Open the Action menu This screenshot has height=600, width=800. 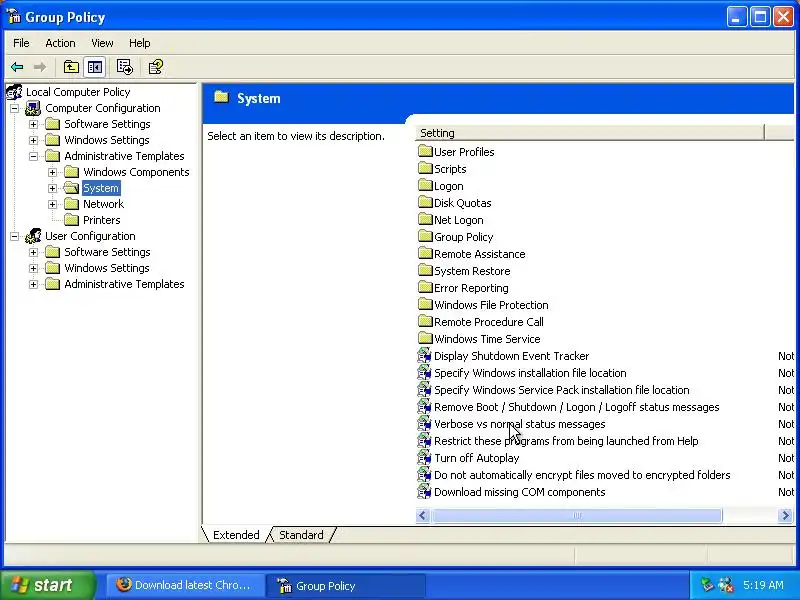(x=60, y=43)
